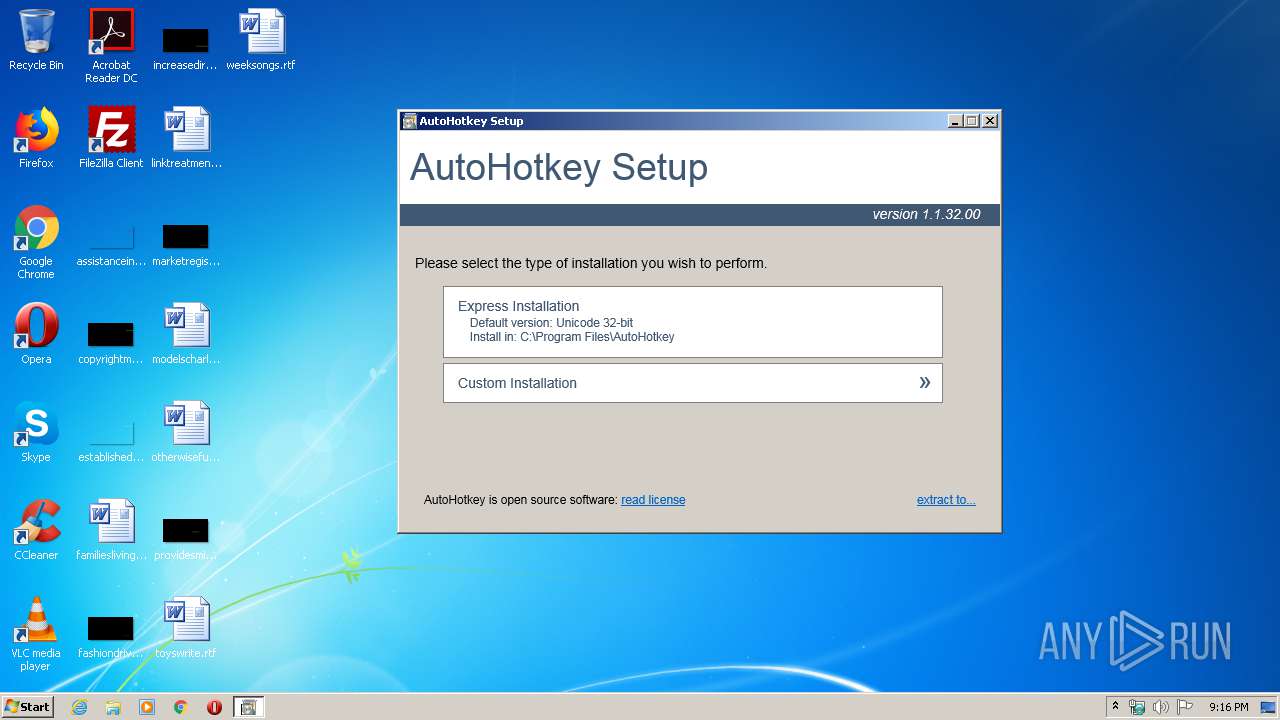Open Custom Installation options
The height and width of the screenshot is (720, 1280).
coord(692,383)
